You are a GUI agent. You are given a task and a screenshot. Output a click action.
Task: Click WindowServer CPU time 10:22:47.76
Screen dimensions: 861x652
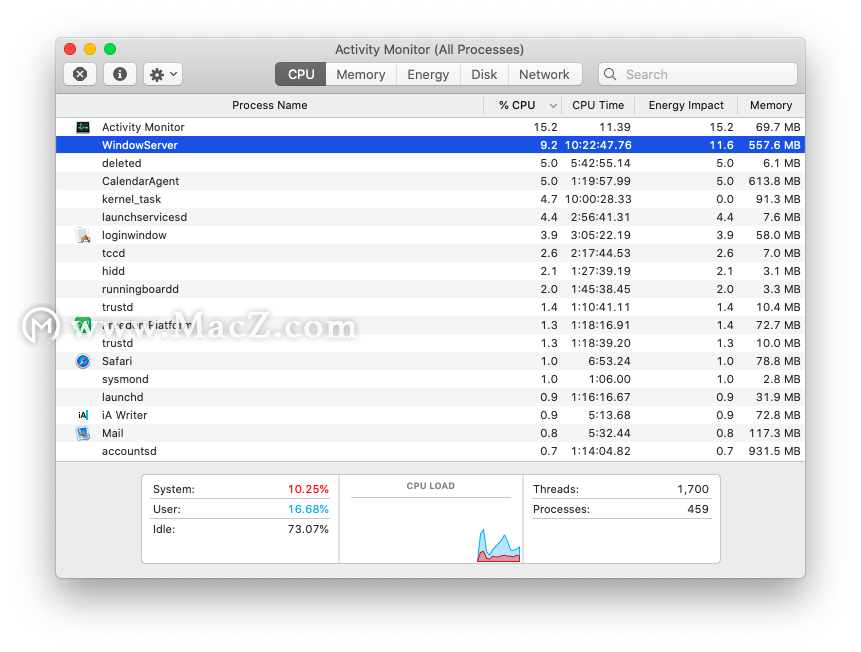(x=598, y=145)
